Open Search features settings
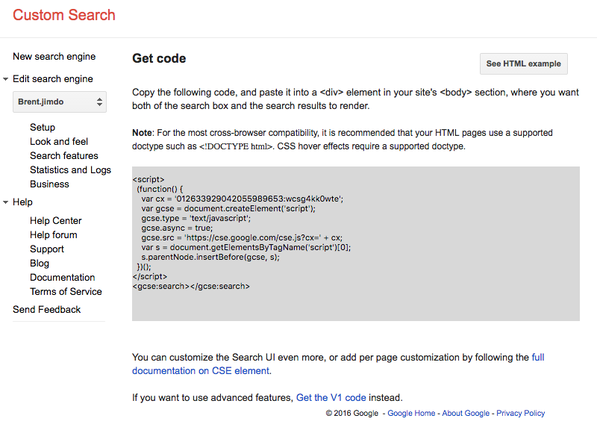The height and width of the screenshot is (442, 597). (64, 155)
